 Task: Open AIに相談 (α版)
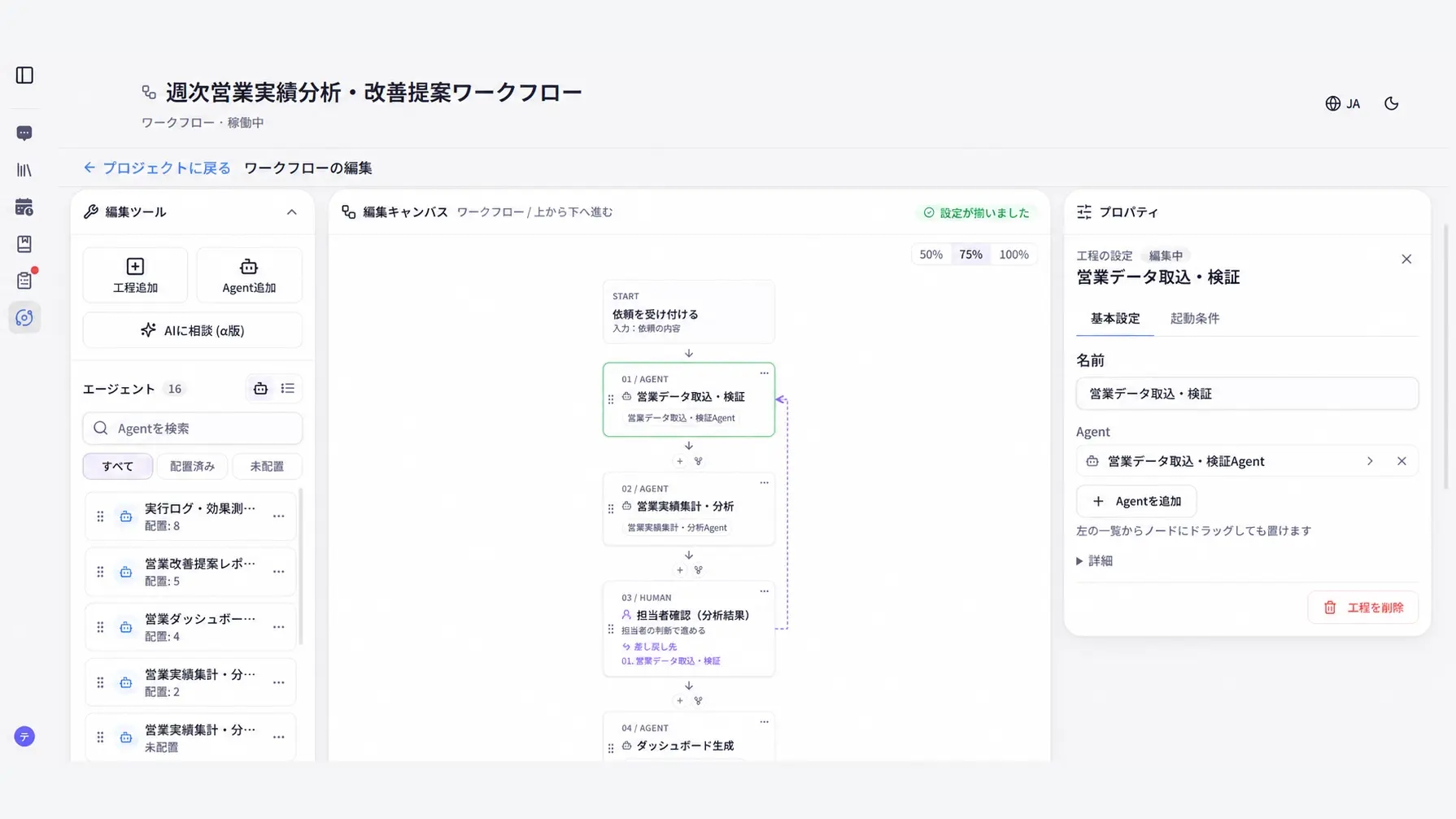pyautogui.click(x=192, y=330)
